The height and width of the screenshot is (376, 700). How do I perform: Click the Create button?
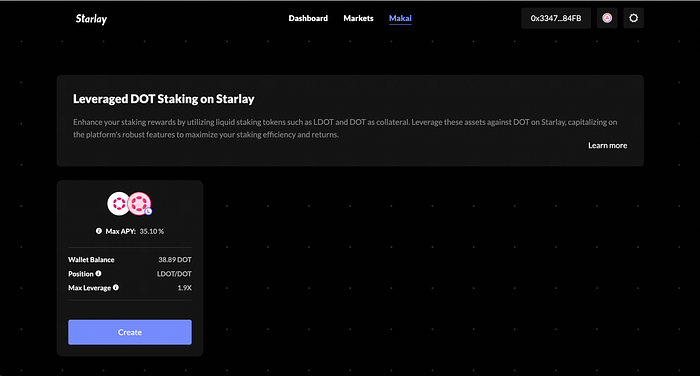130,332
